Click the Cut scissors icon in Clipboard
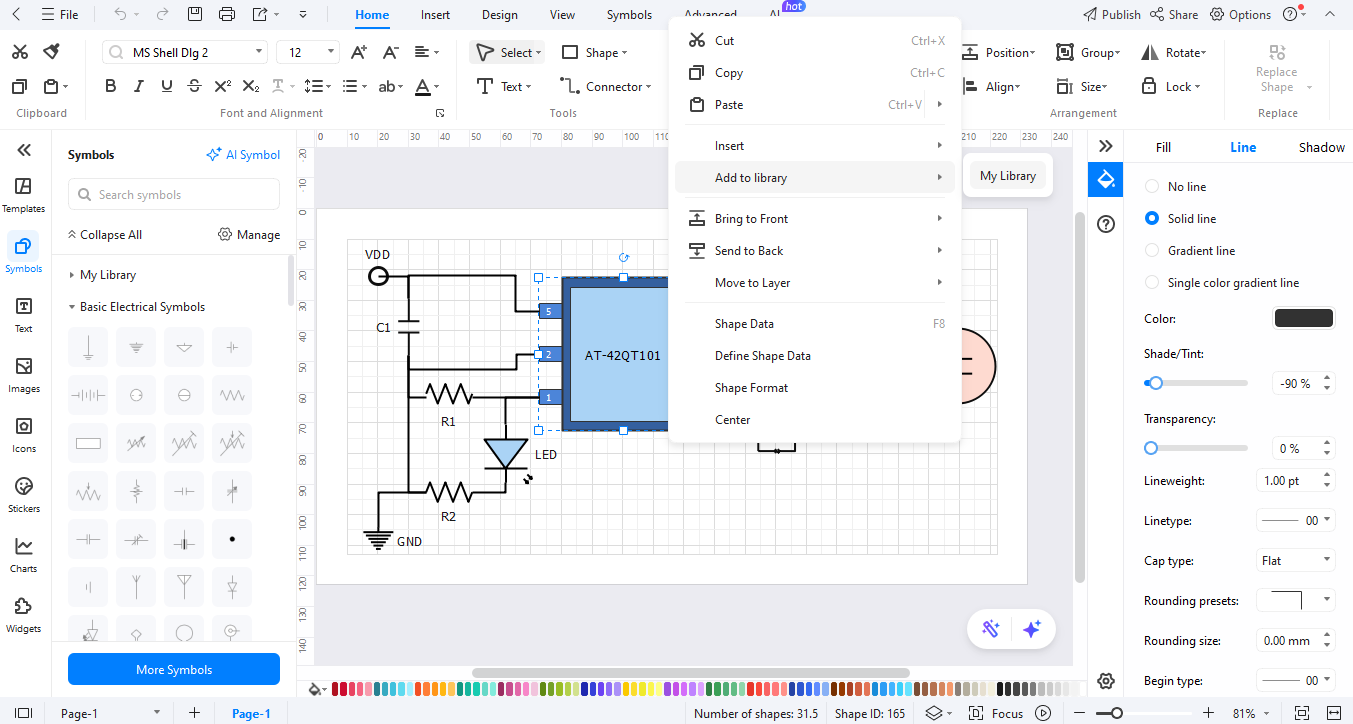The width and height of the screenshot is (1353, 724). [20, 51]
